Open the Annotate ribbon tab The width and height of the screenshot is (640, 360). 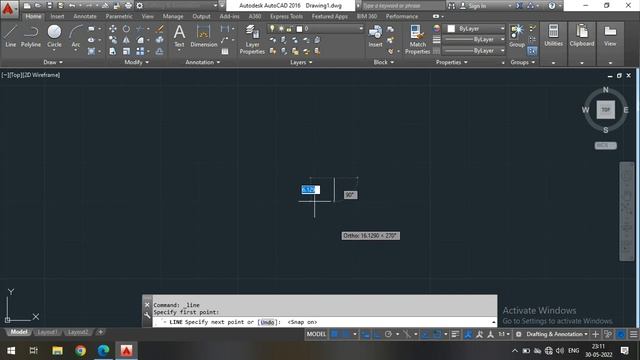point(85,16)
